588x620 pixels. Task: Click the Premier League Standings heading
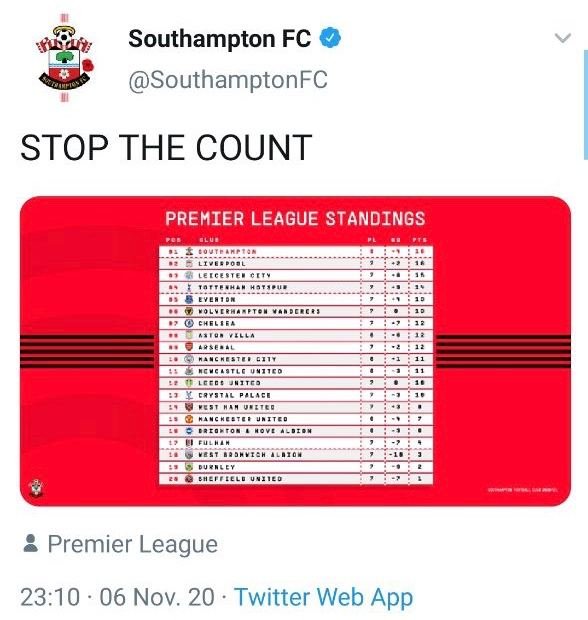point(295,219)
